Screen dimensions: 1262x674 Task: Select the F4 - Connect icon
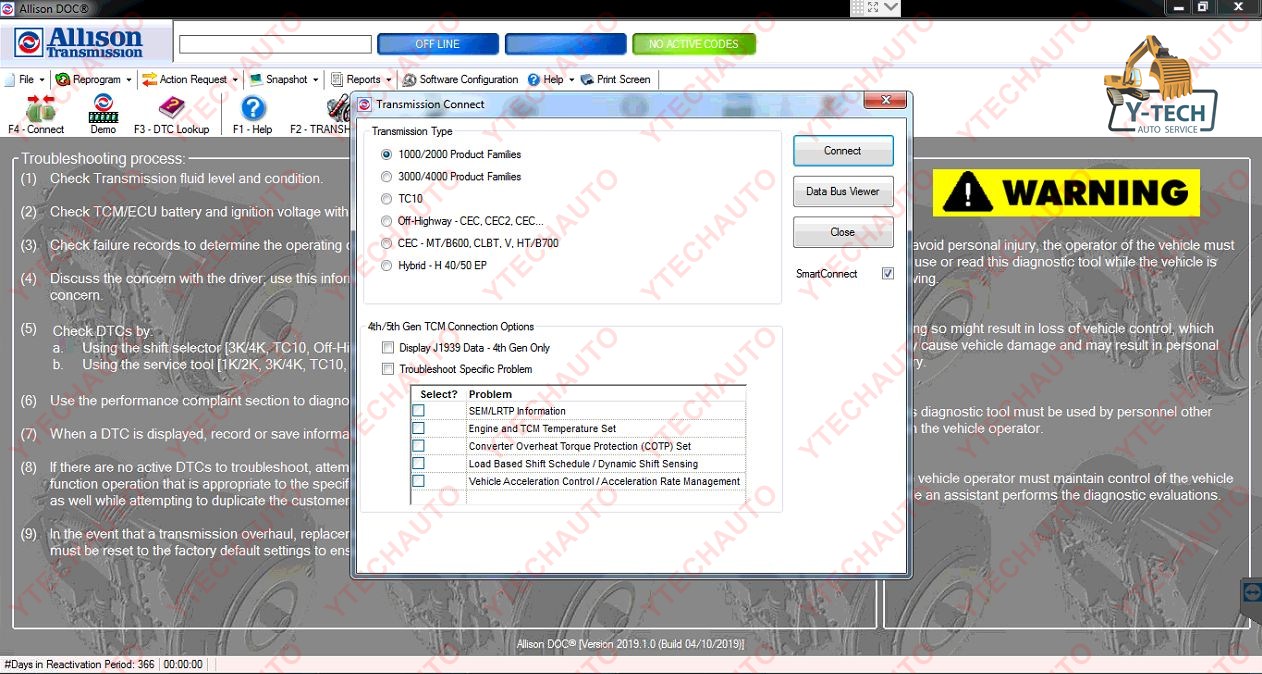tap(36, 108)
